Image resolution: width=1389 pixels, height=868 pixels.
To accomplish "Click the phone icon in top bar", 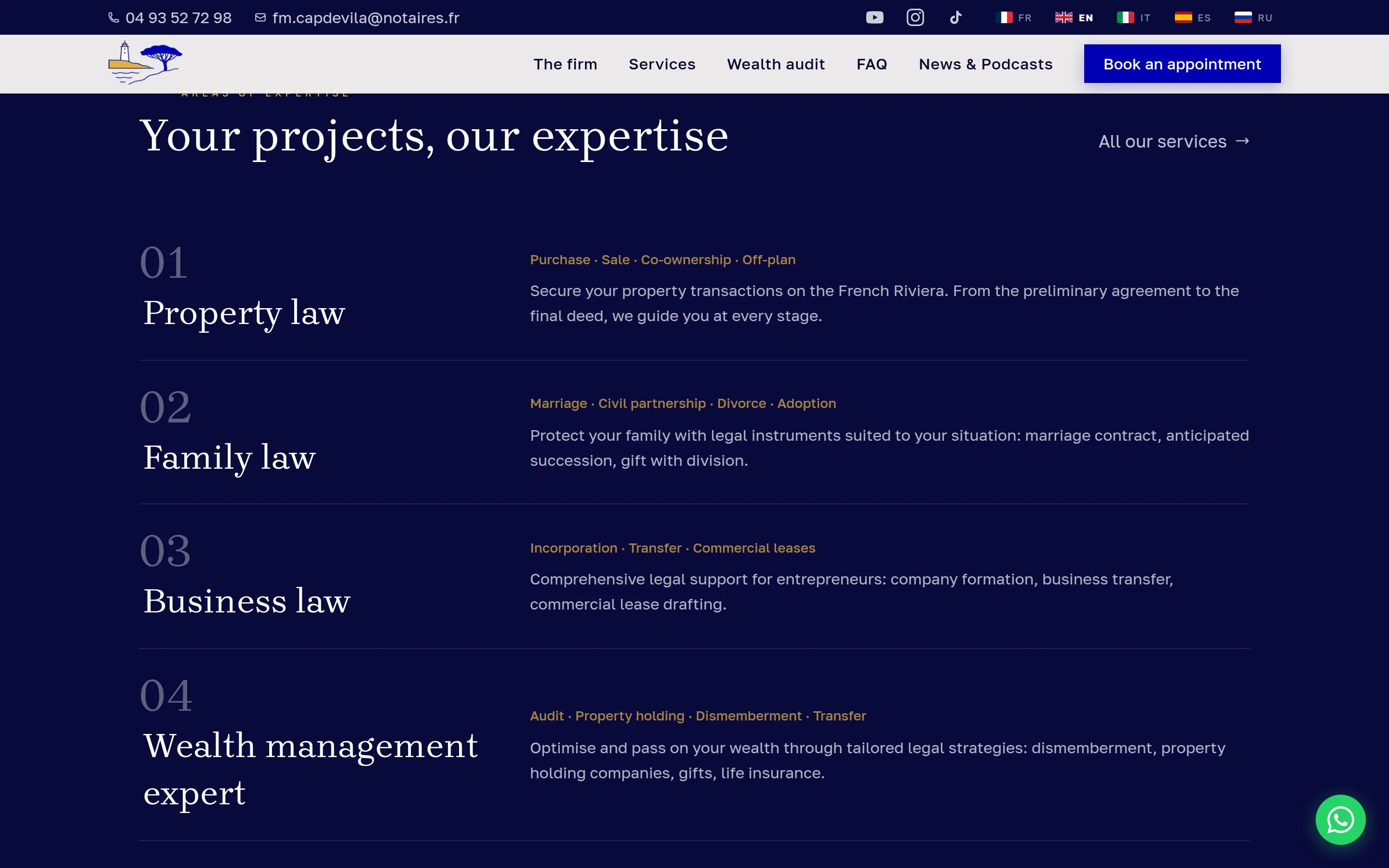I will (x=114, y=18).
